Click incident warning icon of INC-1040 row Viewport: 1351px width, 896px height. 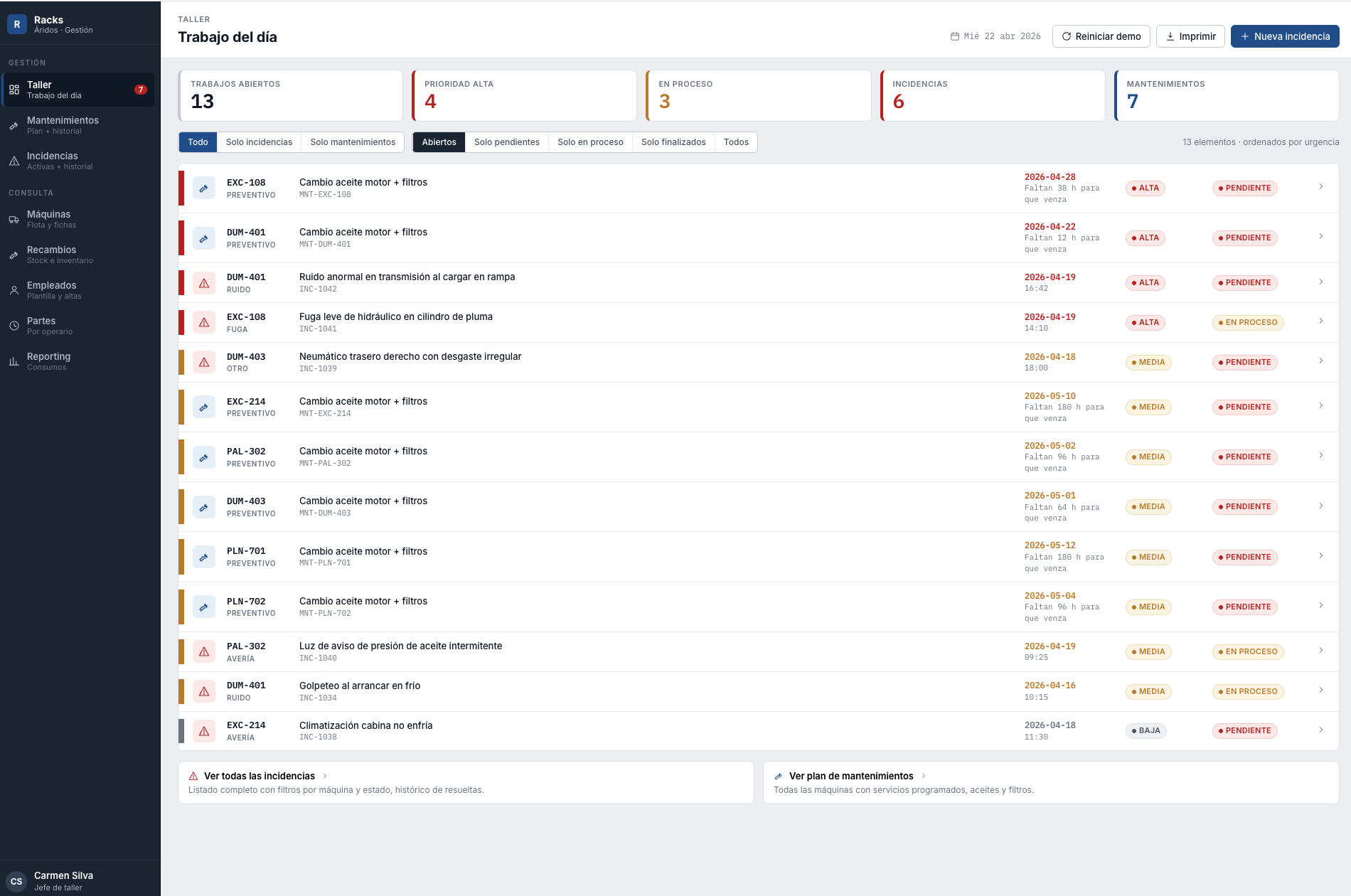click(x=204, y=652)
